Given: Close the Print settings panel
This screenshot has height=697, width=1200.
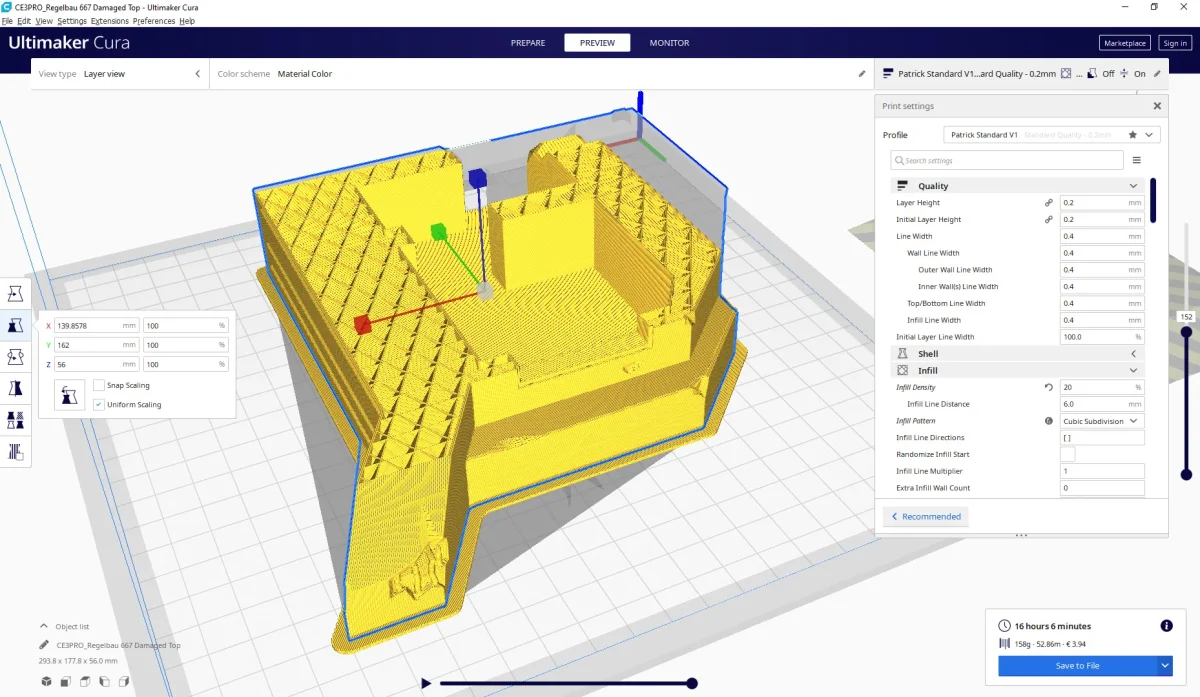Looking at the screenshot, I should (1157, 105).
